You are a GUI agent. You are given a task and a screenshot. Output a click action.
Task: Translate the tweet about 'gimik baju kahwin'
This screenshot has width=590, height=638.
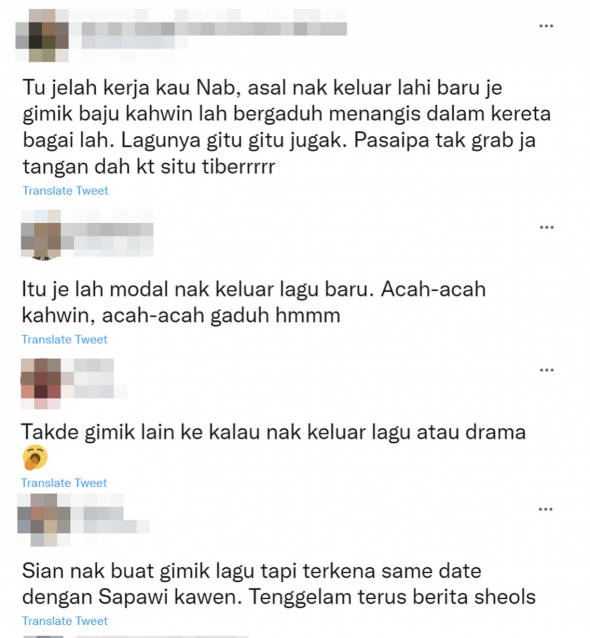(66, 191)
